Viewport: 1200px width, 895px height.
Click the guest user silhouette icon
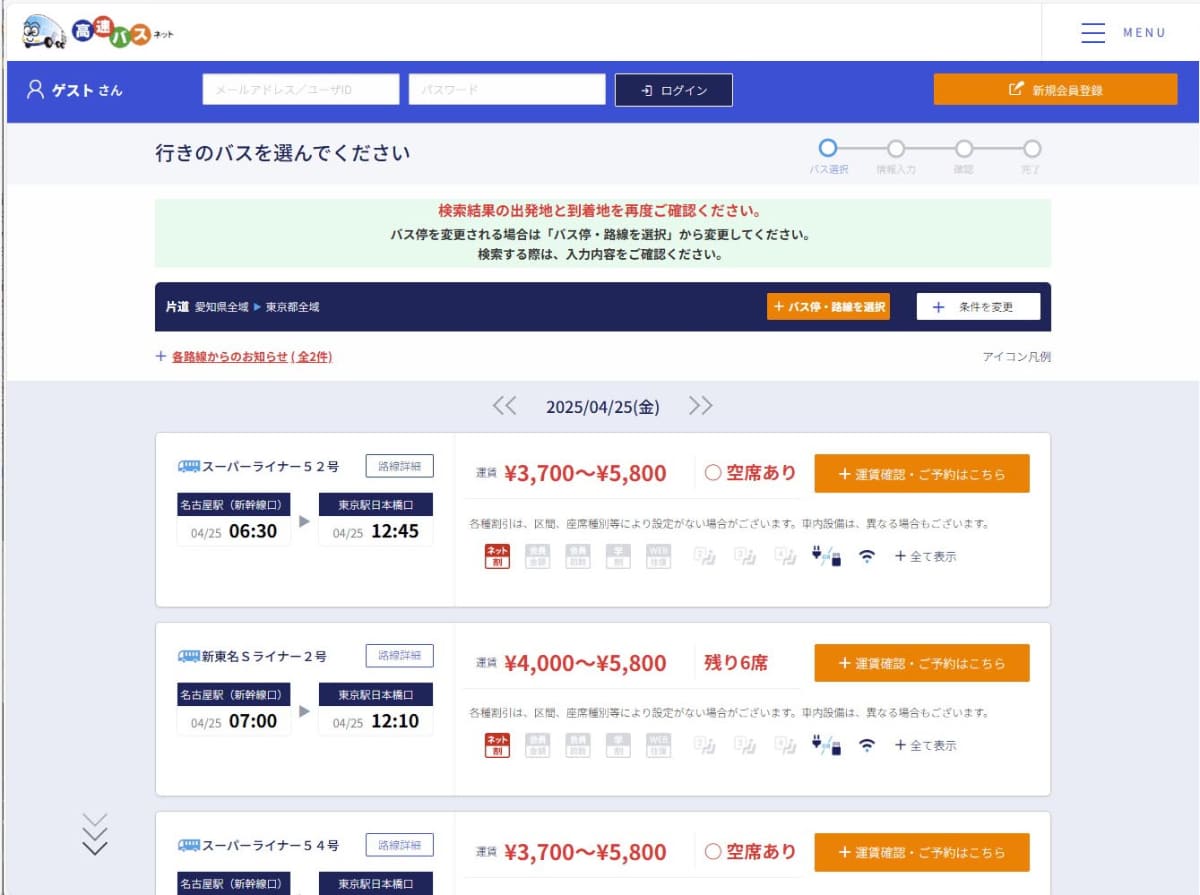click(37, 89)
